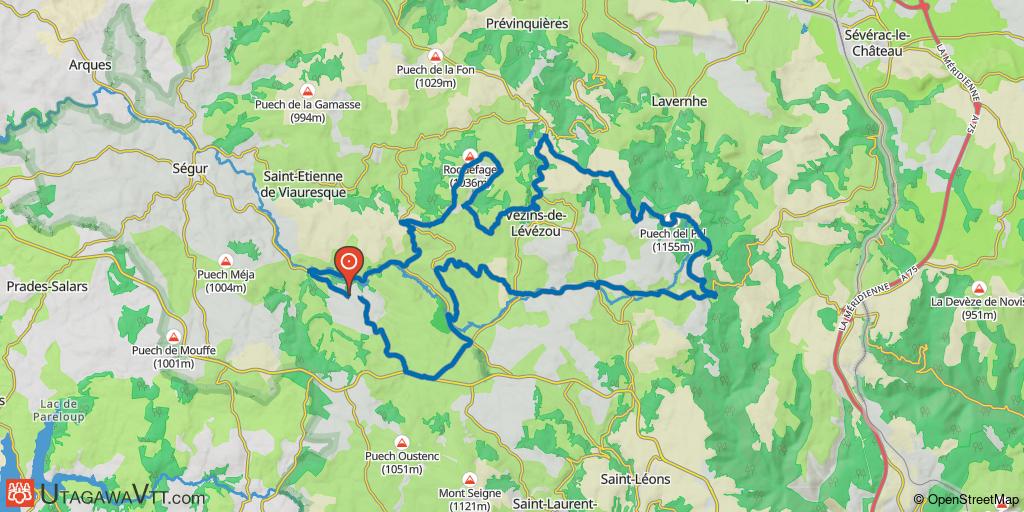The image size is (1024, 512).
Task: Click the Puech Méja summit icon
Action: tap(226, 261)
